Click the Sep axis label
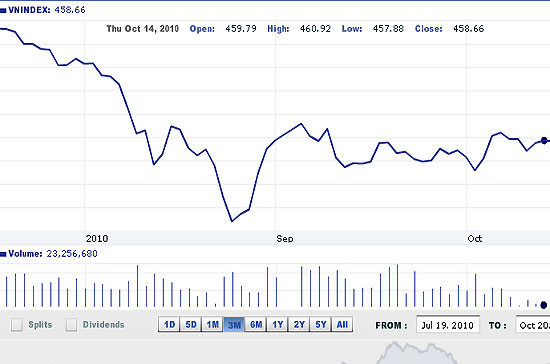 pyautogui.click(x=284, y=239)
